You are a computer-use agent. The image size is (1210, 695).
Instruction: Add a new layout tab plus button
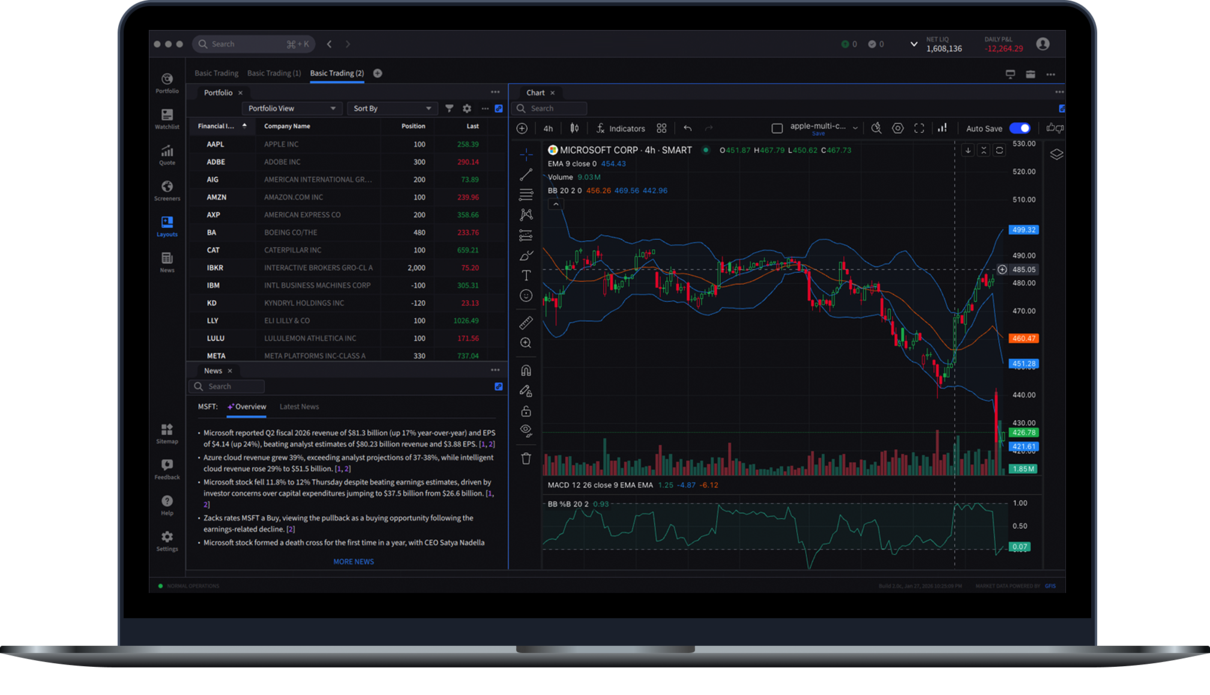(377, 73)
